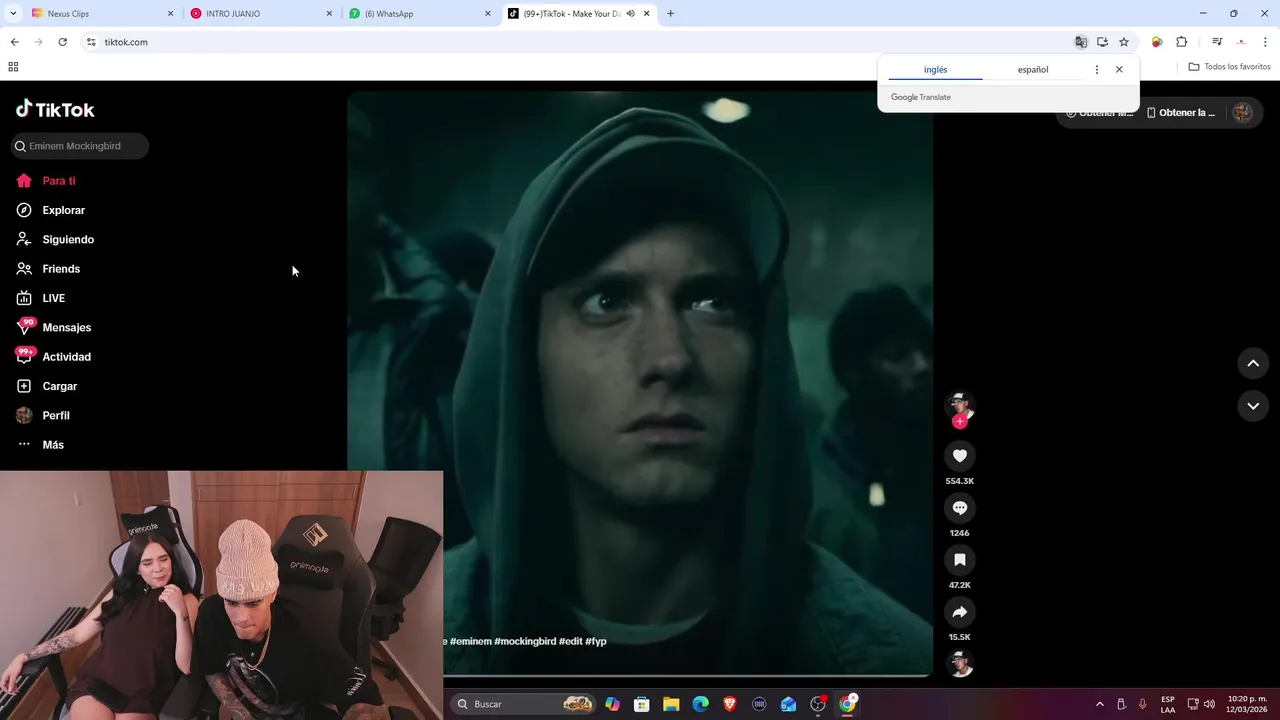Open Brave browser from taskbar
Image resolution: width=1280 pixels, height=720 pixels.
coord(730,704)
